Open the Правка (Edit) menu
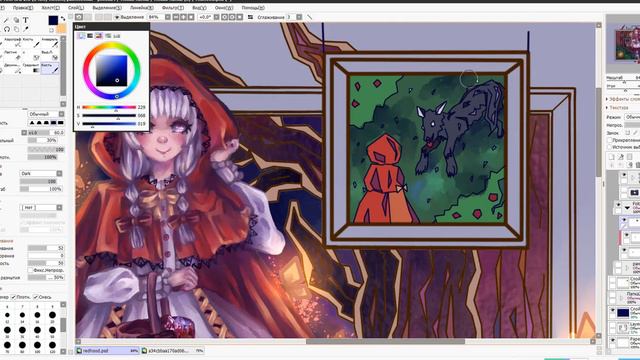Viewport: 640px width, 360px height. click(x=22, y=8)
